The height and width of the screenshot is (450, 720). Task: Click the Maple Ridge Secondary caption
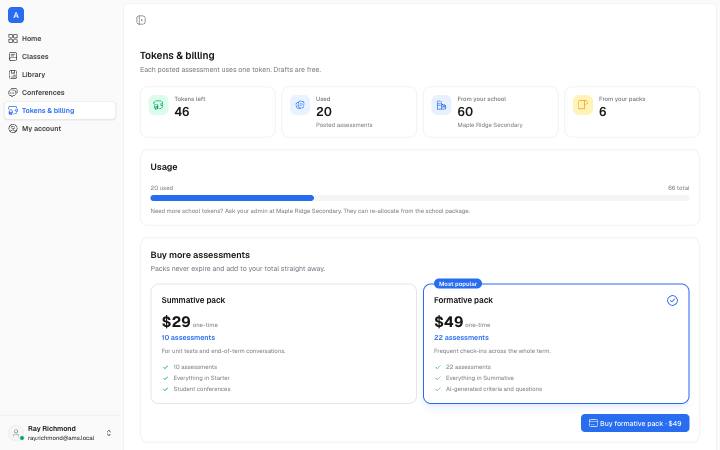(490, 125)
